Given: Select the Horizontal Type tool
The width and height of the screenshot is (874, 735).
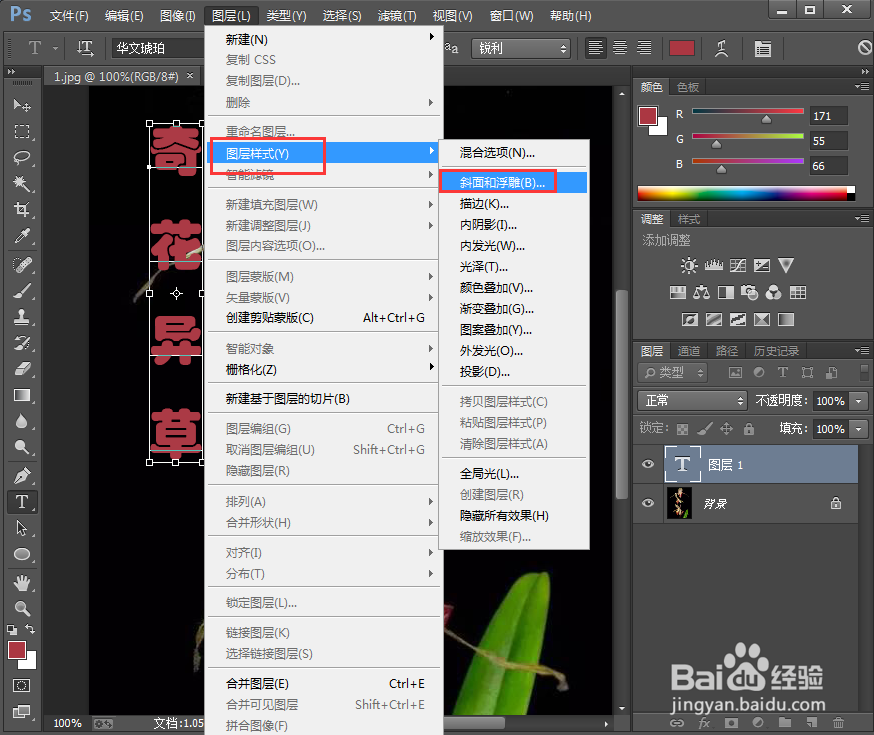Looking at the screenshot, I should click(x=22, y=502).
